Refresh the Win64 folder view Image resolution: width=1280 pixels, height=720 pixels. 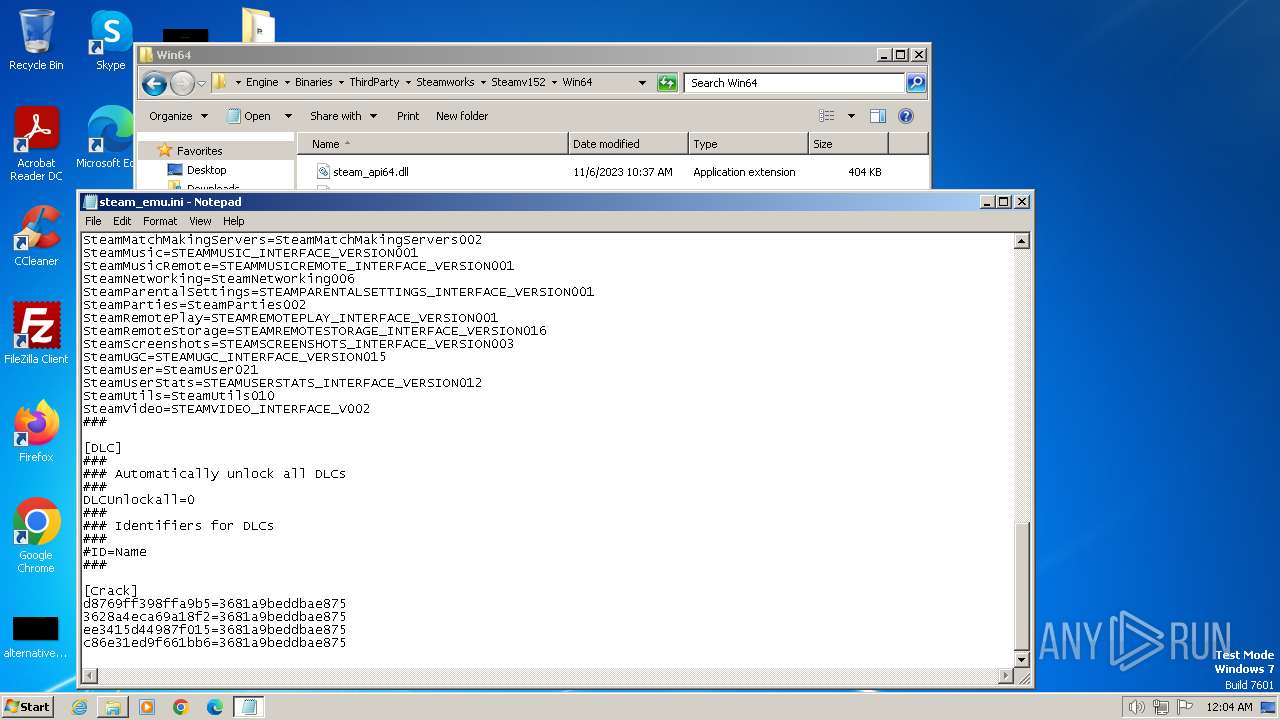click(667, 83)
